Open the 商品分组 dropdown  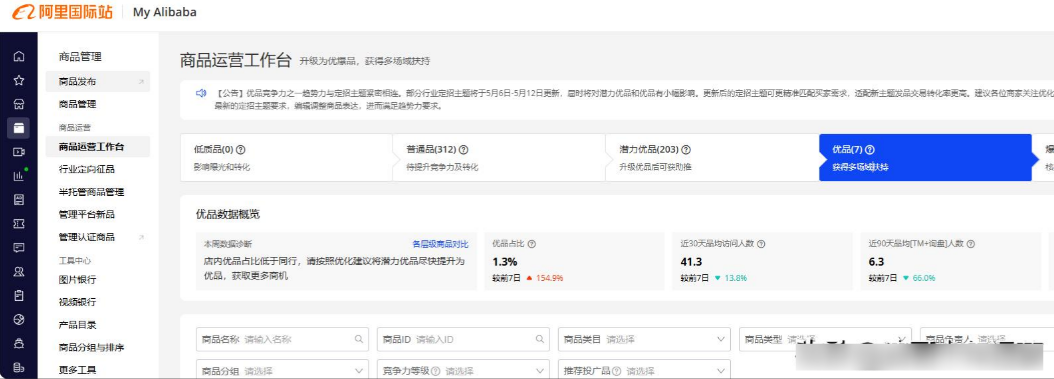pyautogui.click(x=282, y=371)
